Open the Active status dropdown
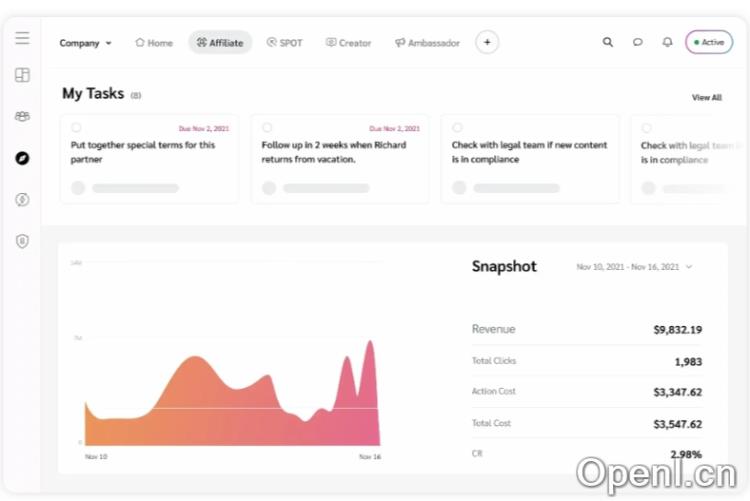 click(709, 42)
